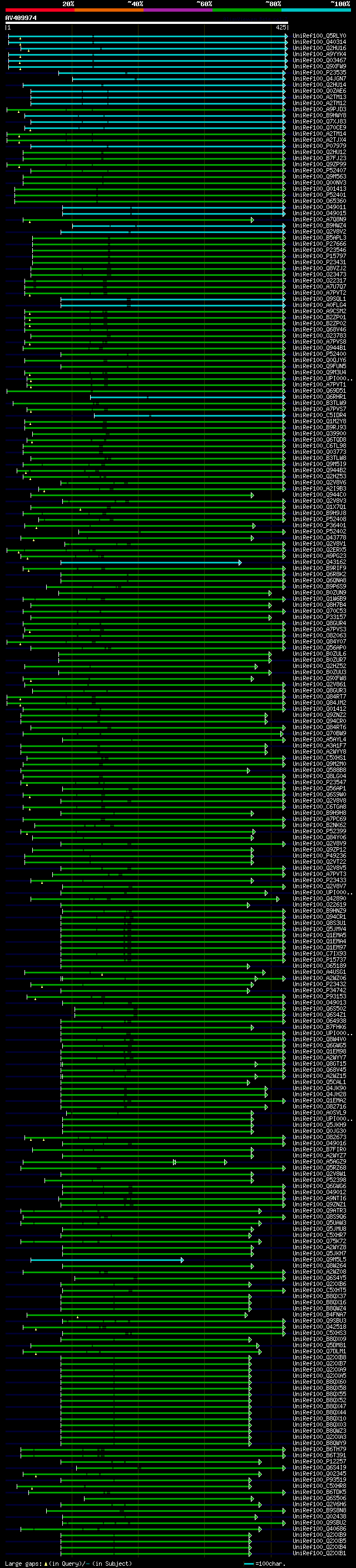Select the UniRef100_A2TJX4 label
Screen dimensions: 356x1568
pyautogui.click(x=319, y=140)
